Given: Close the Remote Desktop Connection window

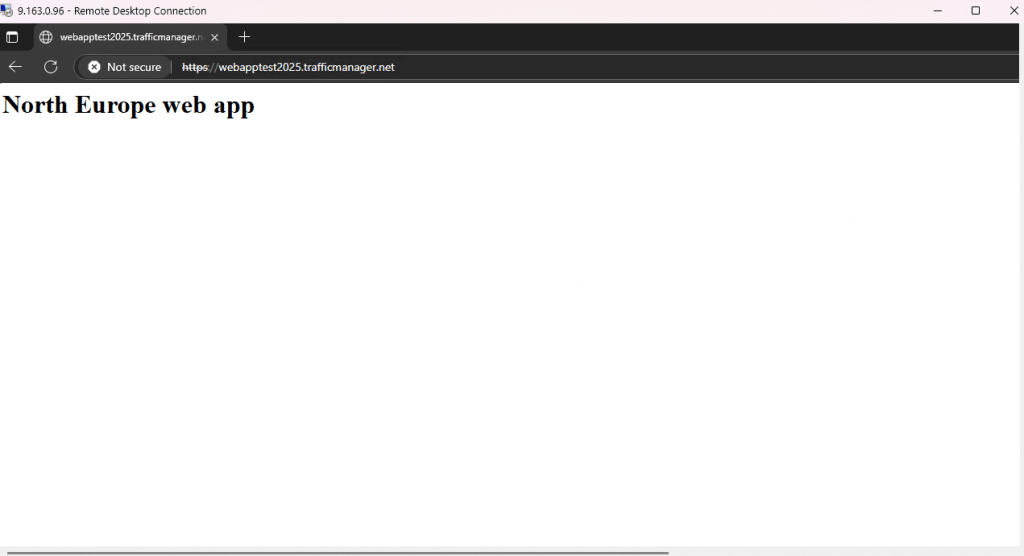Looking at the screenshot, I should [1012, 11].
